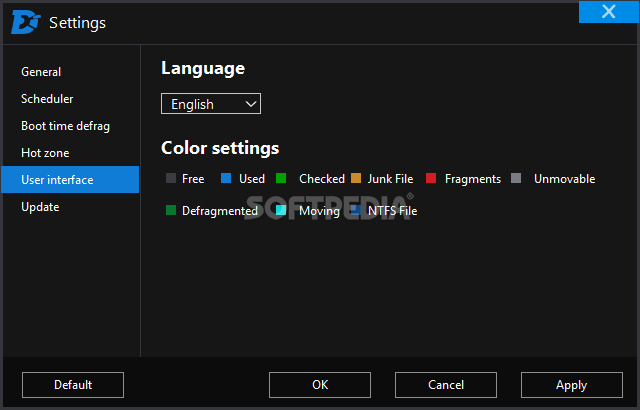This screenshot has height=410, width=640.
Task: Click the Fragments label text
Action: click(473, 179)
